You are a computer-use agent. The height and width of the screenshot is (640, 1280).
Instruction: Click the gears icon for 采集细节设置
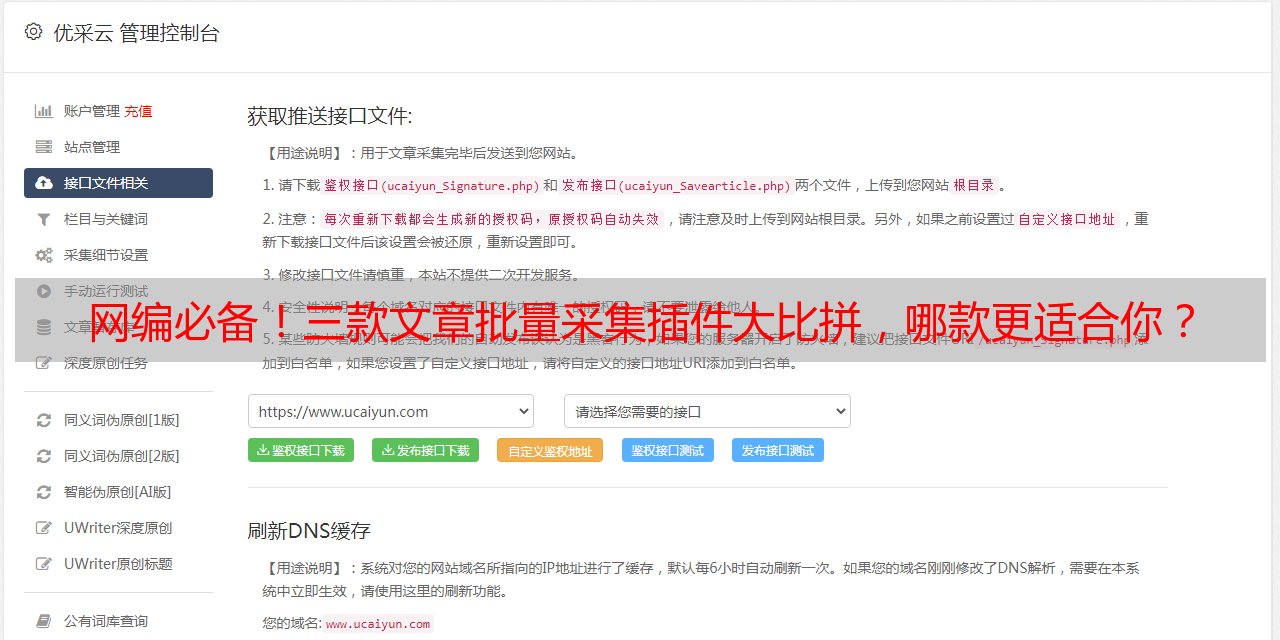point(44,255)
